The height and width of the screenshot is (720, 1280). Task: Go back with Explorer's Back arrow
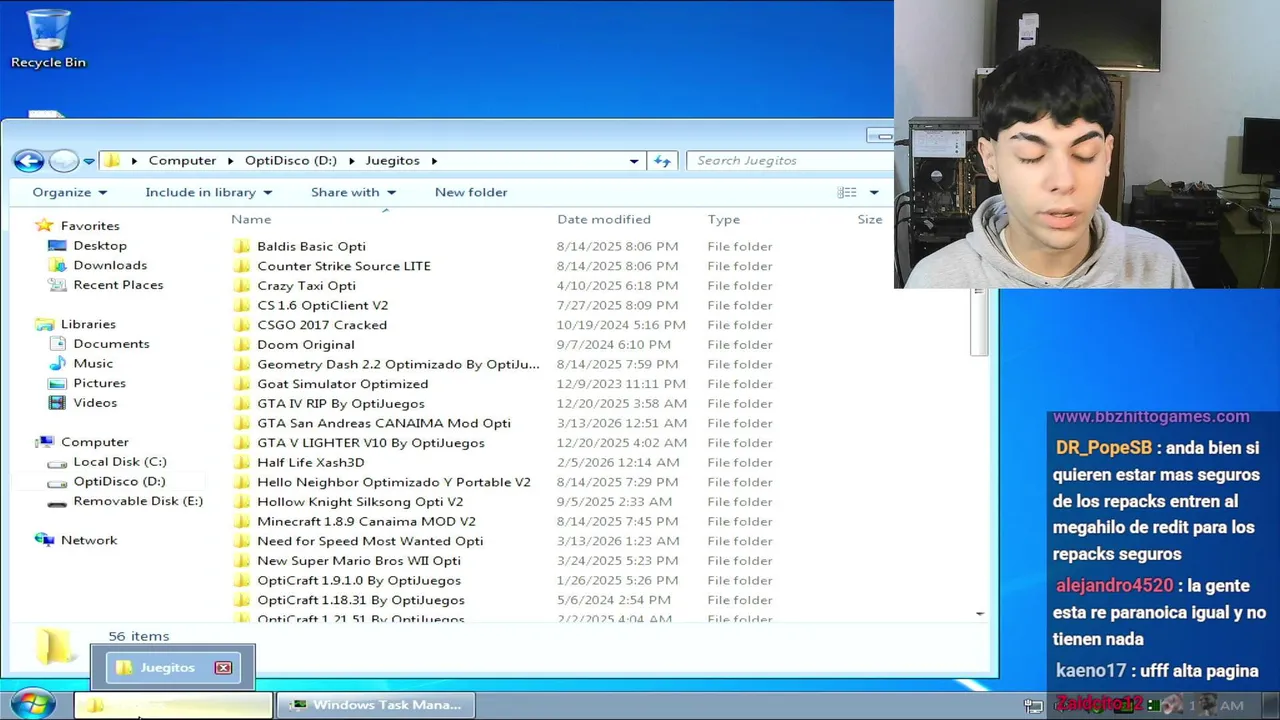[x=29, y=160]
